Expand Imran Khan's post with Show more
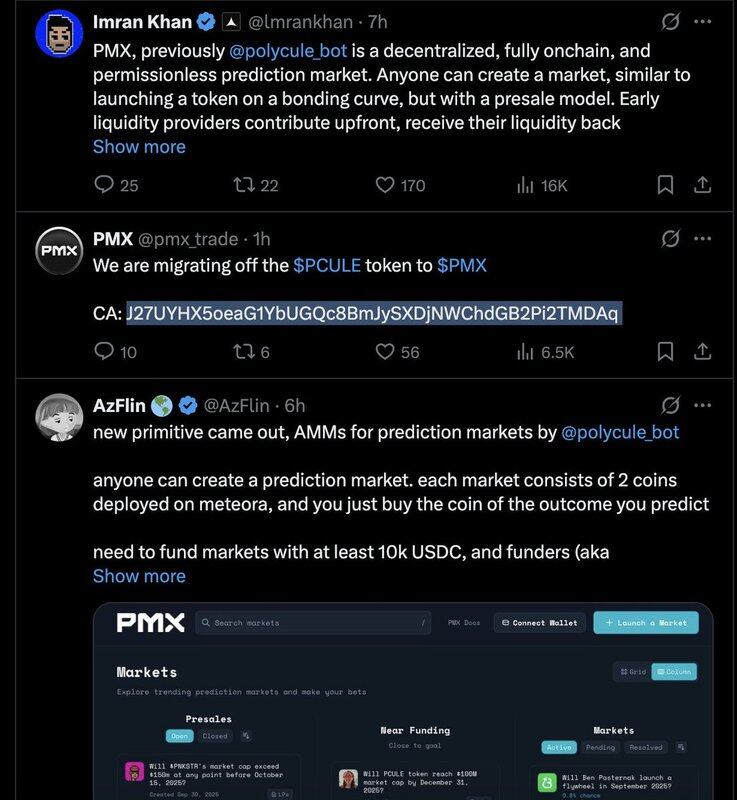Screen dimensions: 737x800 pos(139,146)
